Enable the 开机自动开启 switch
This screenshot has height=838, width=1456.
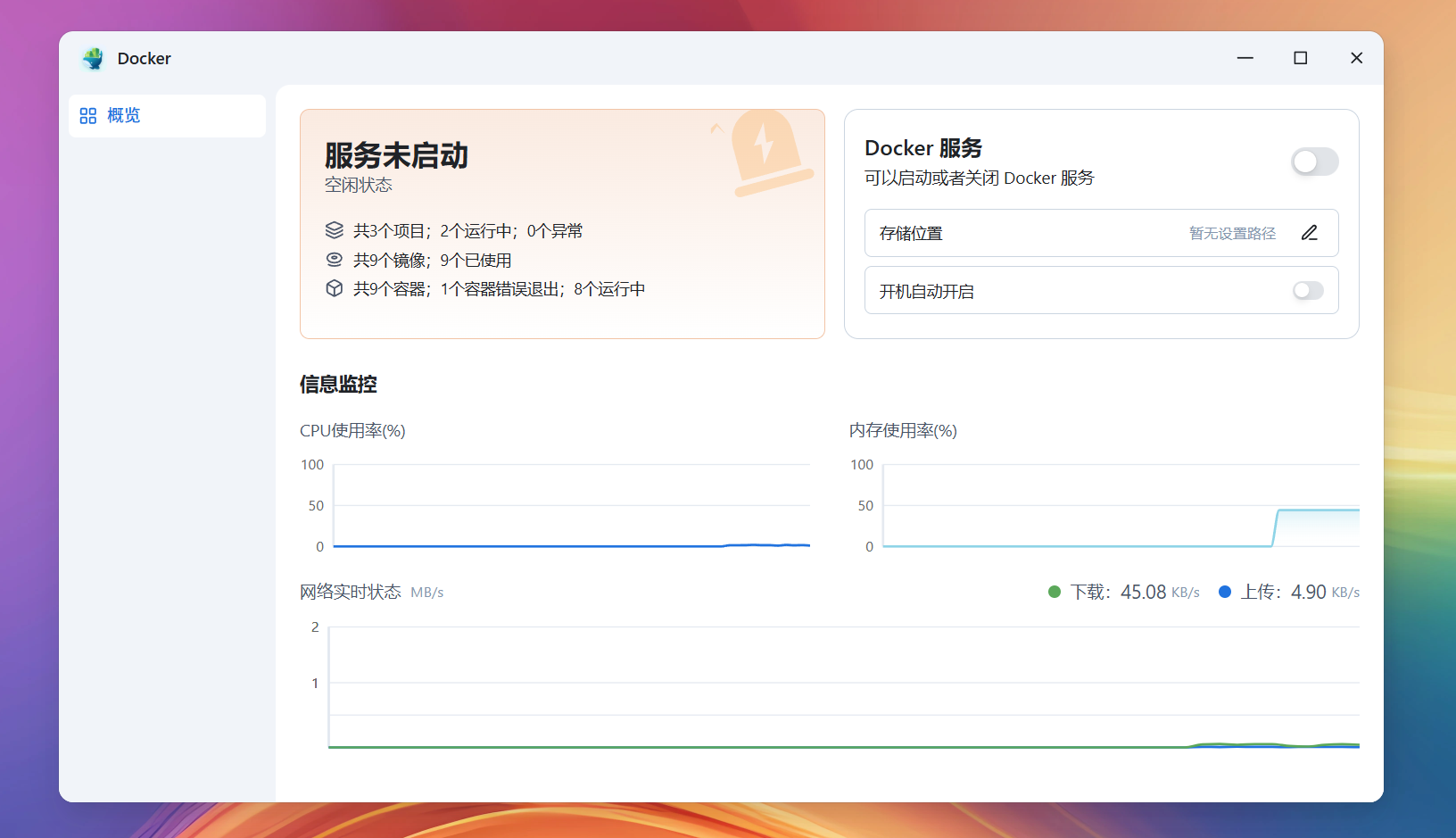click(x=1308, y=291)
